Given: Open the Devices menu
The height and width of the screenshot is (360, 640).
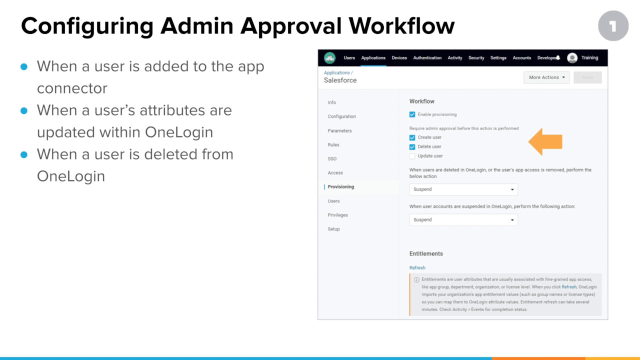Looking at the screenshot, I should [399, 58].
